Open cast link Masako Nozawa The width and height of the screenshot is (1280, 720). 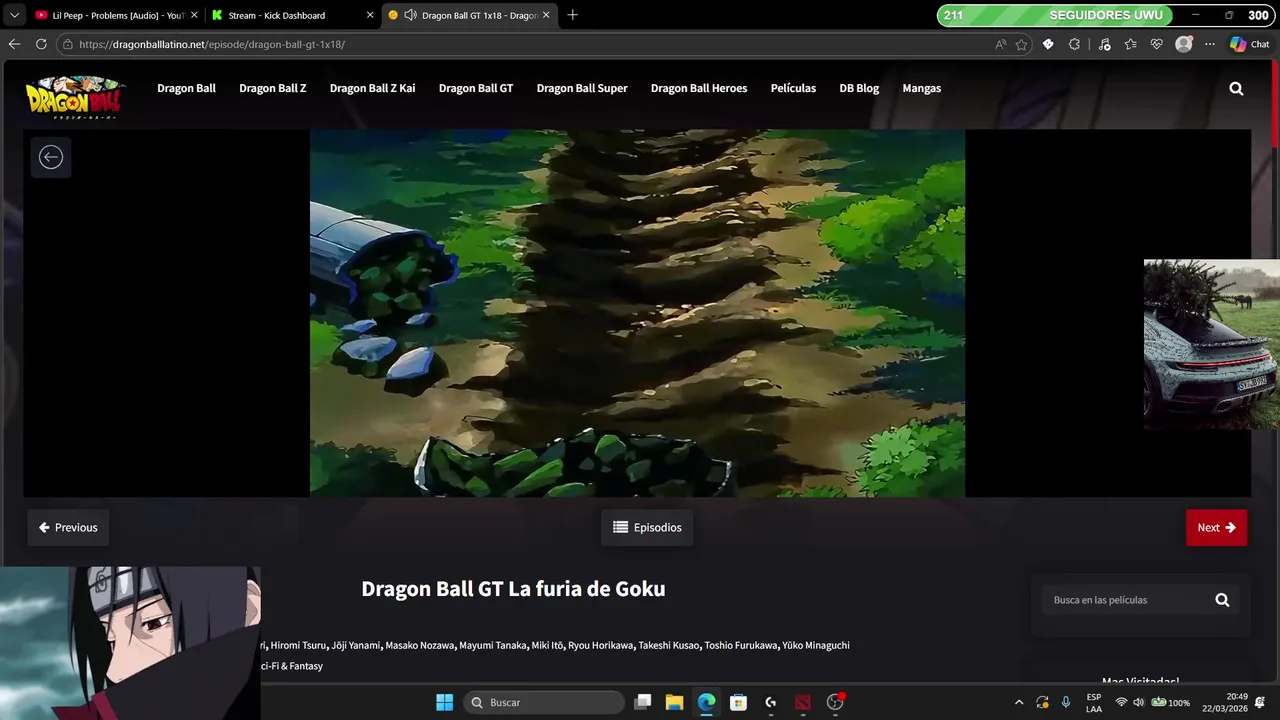tap(420, 645)
